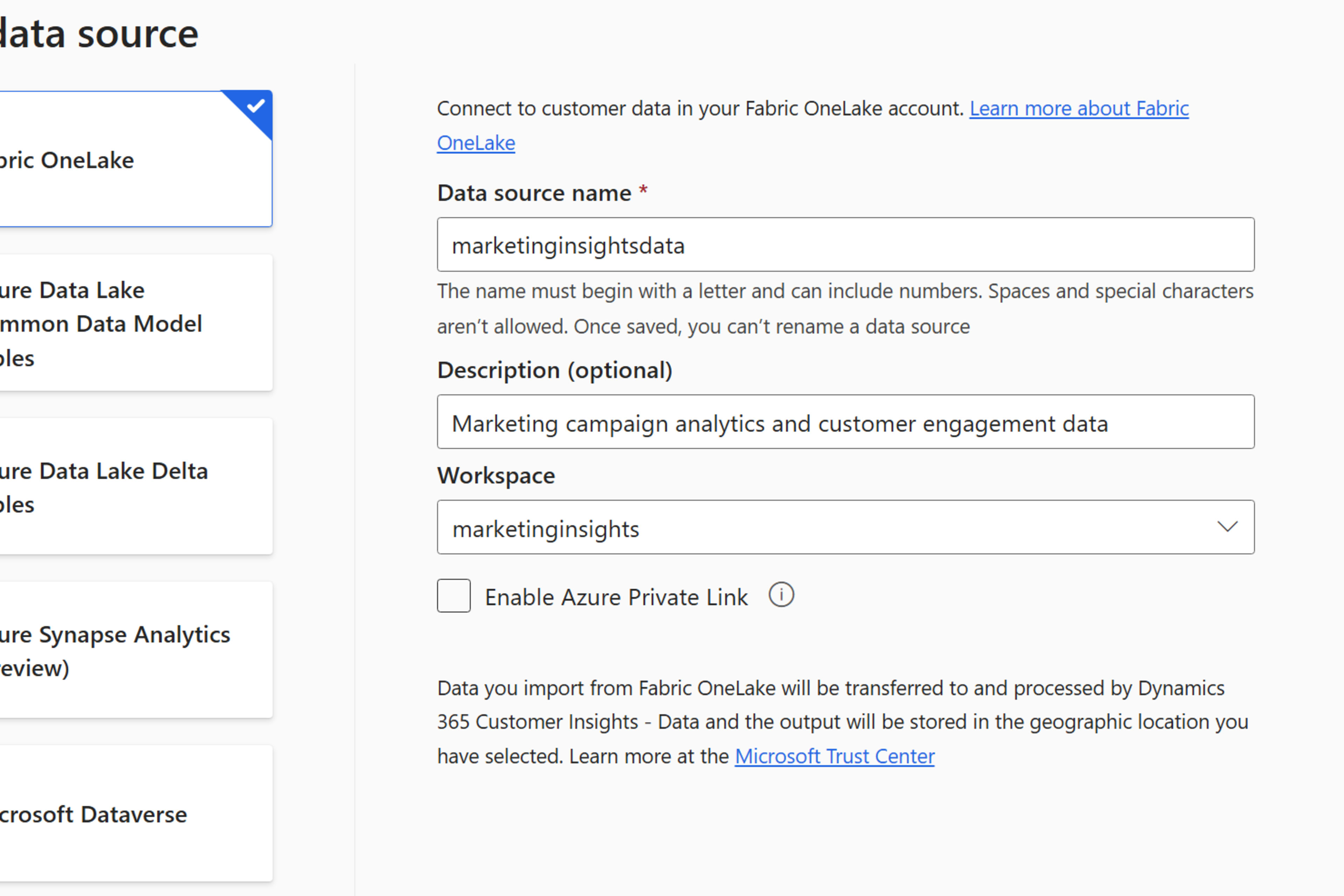Choose Azure Data Lake Common Data Model tables card
The height and width of the screenshot is (896, 1344).
coord(135,323)
